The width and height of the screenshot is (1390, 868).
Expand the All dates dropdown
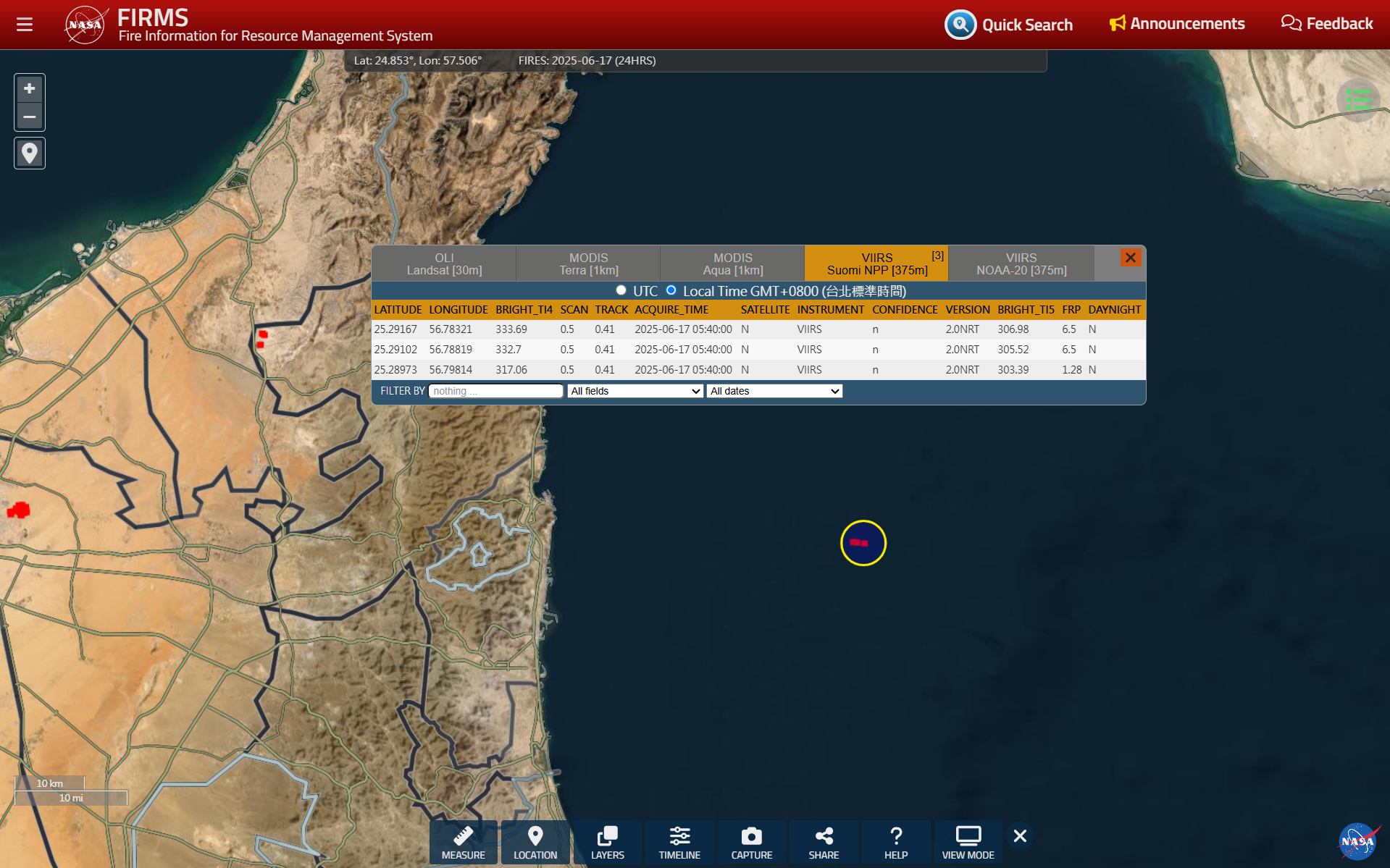point(774,391)
